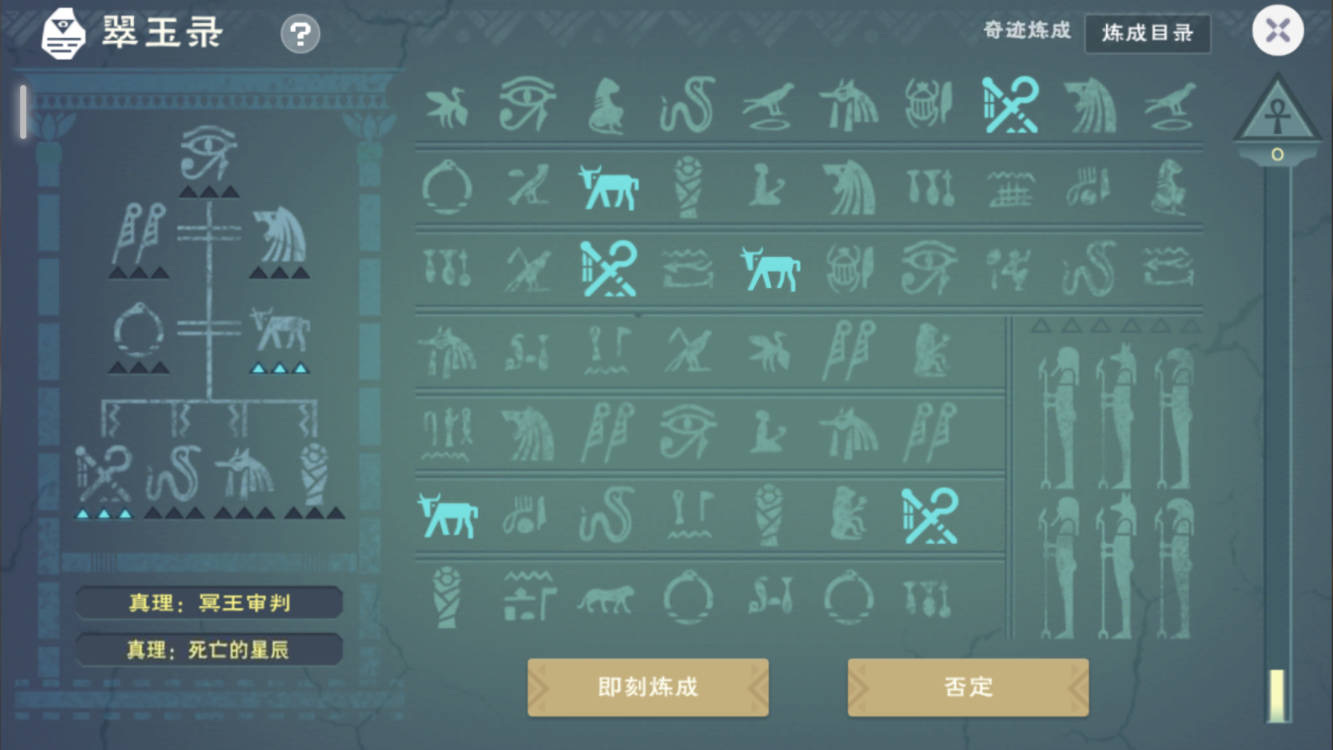1333x750 pixels.
Task: Select the highlighted bull glyph in second row
Action: point(609,187)
